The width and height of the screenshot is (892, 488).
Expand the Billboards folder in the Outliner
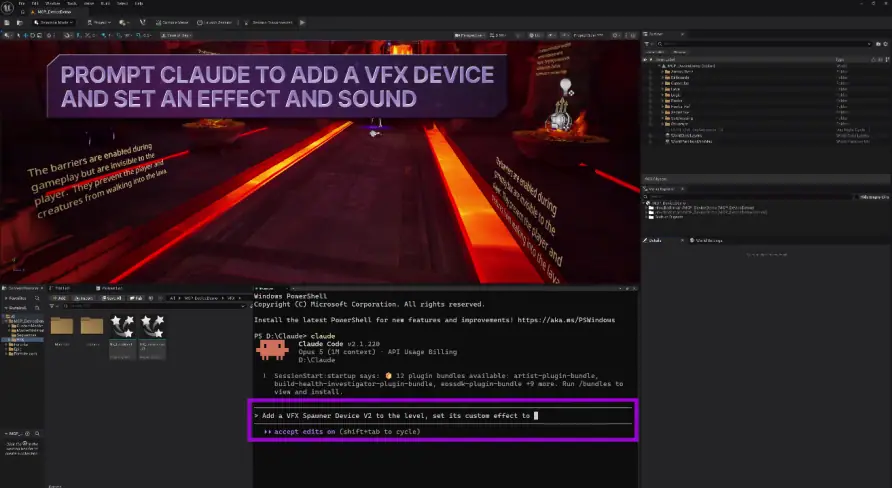pos(662,77)
